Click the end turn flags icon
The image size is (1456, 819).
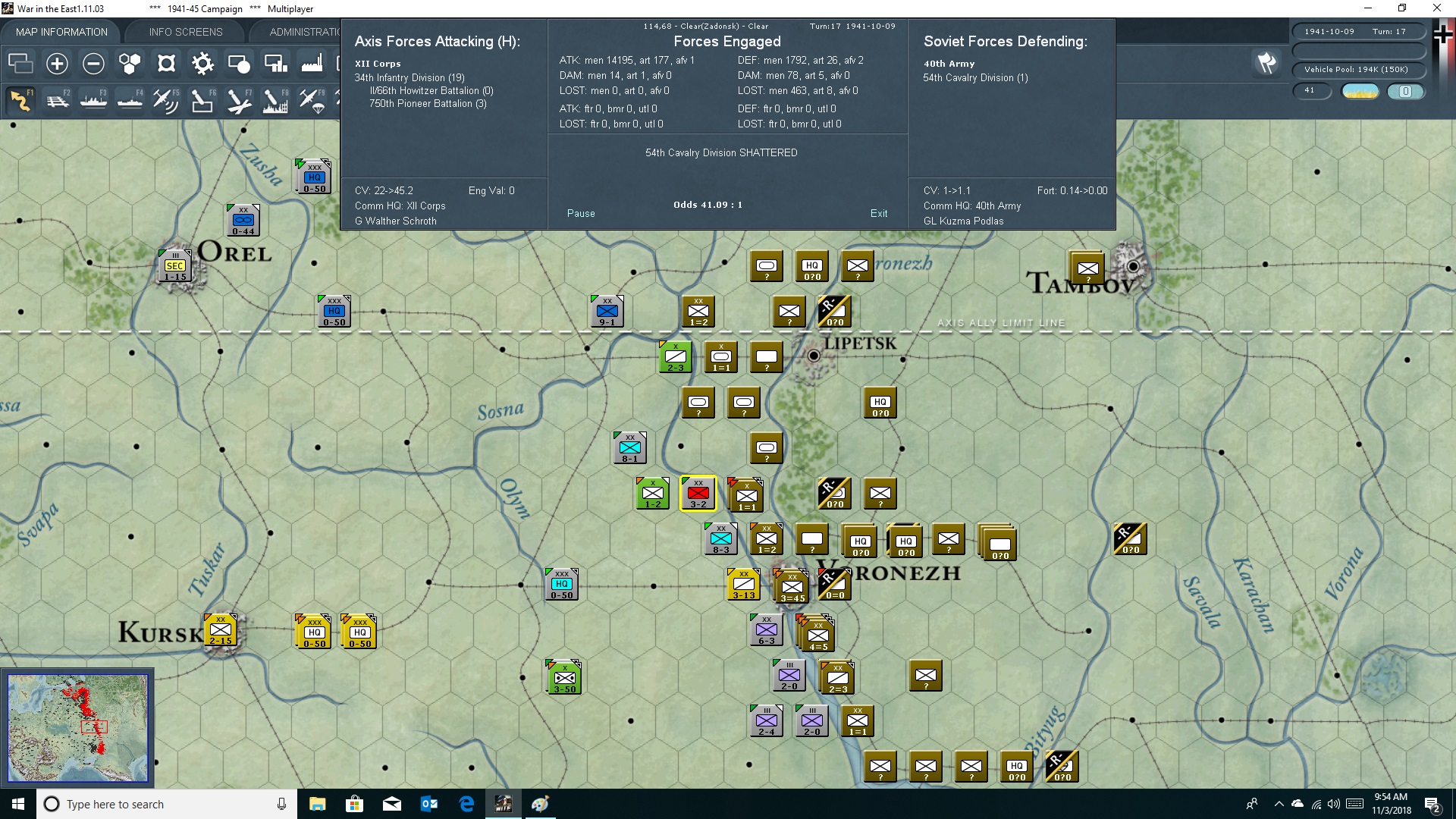click(1266, 63)
